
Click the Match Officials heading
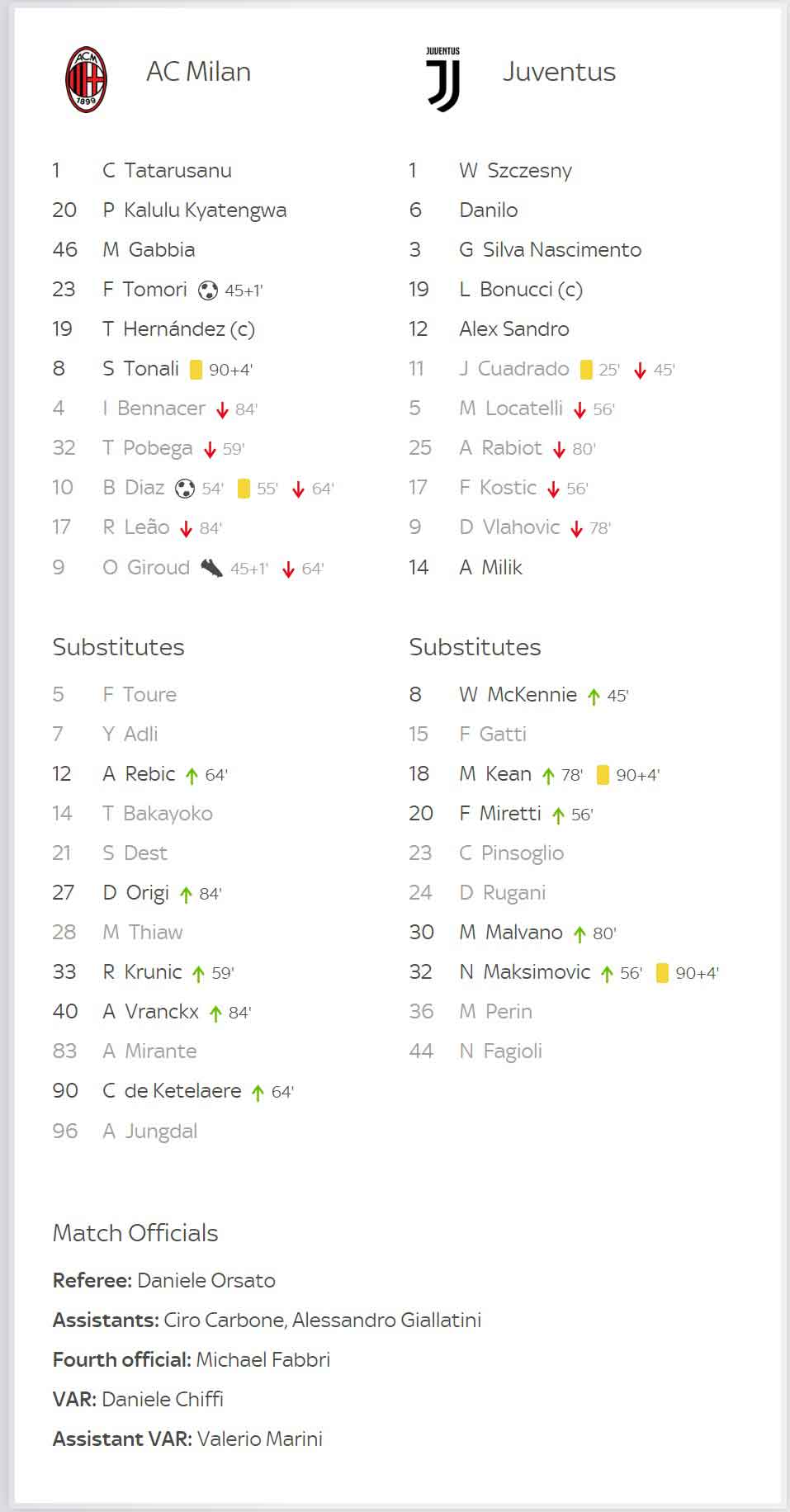135,1233
